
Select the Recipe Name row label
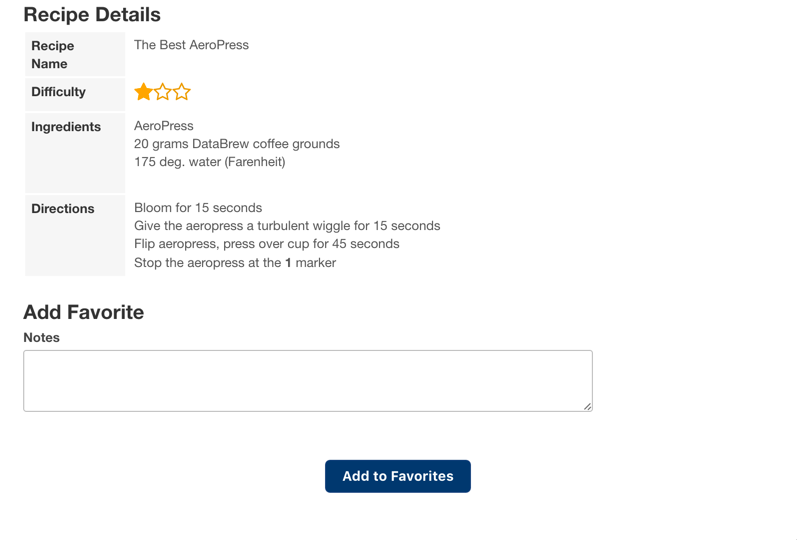(52, 54)
